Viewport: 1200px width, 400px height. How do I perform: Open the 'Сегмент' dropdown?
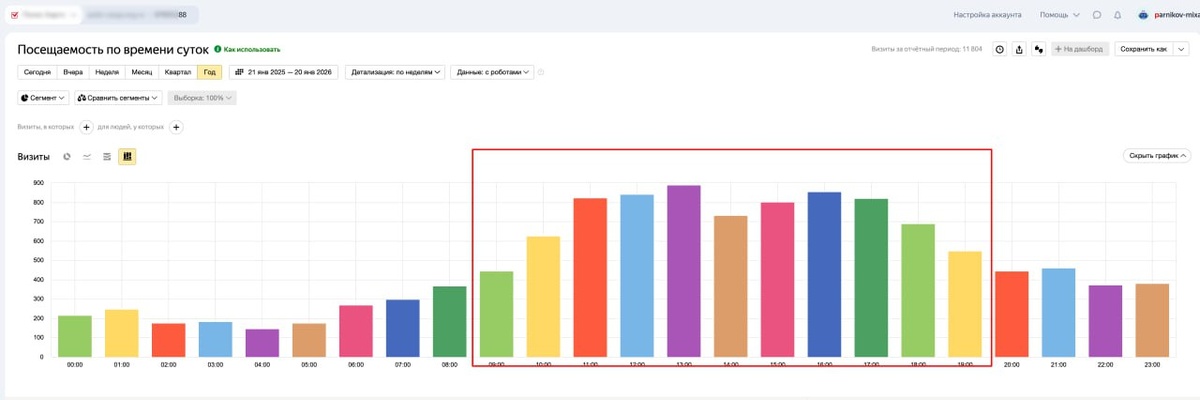43,98
